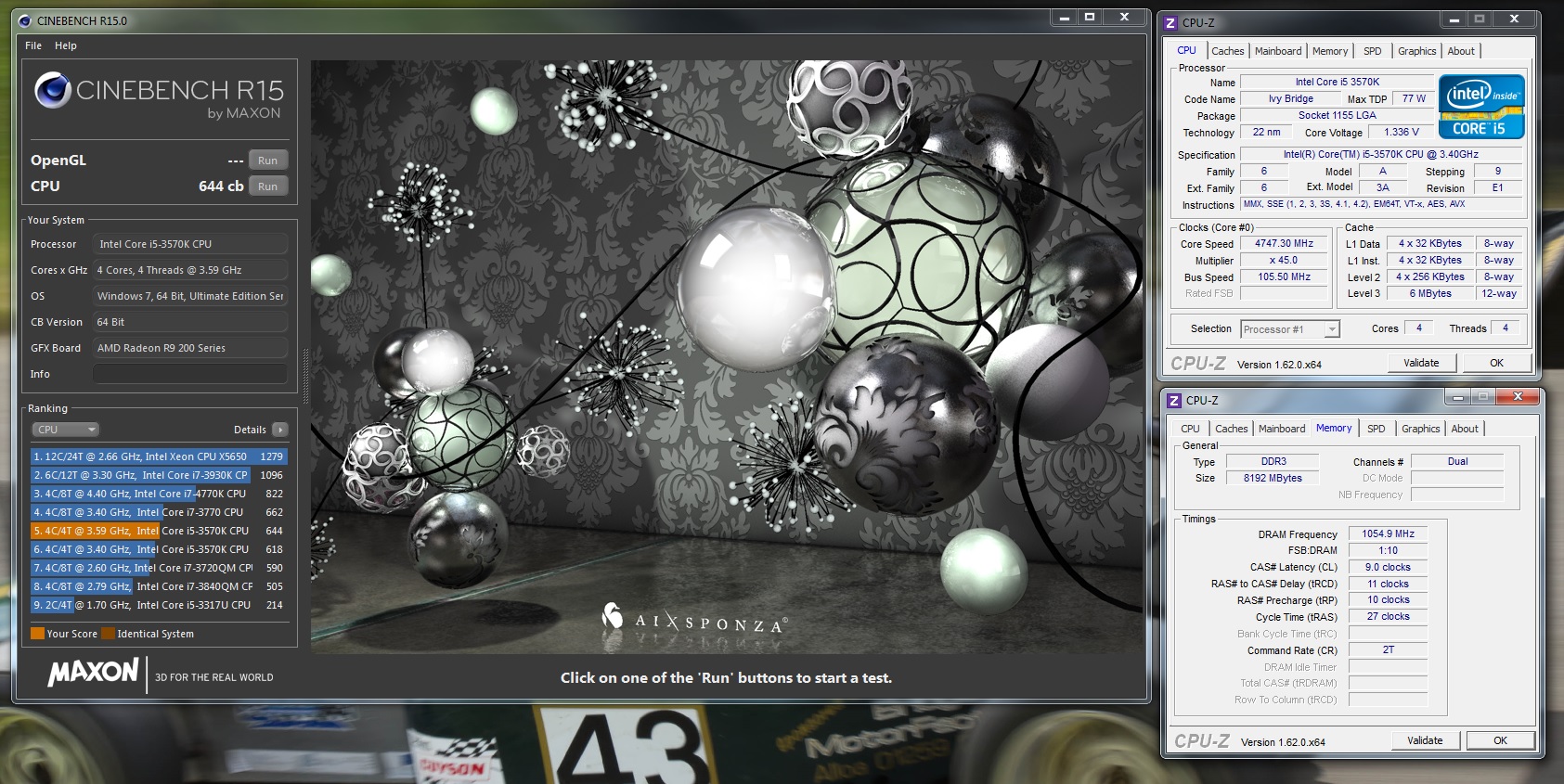This screenshot has height=784, width=1564.
Task: Switch to Graphics tab in top CPU-Z window
Action: (x=1416, y=51)
